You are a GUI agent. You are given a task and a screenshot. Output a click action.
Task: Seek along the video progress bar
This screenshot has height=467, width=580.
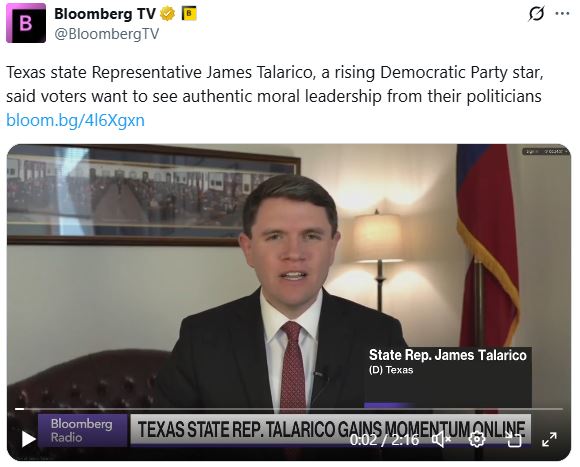click(289, 409)
